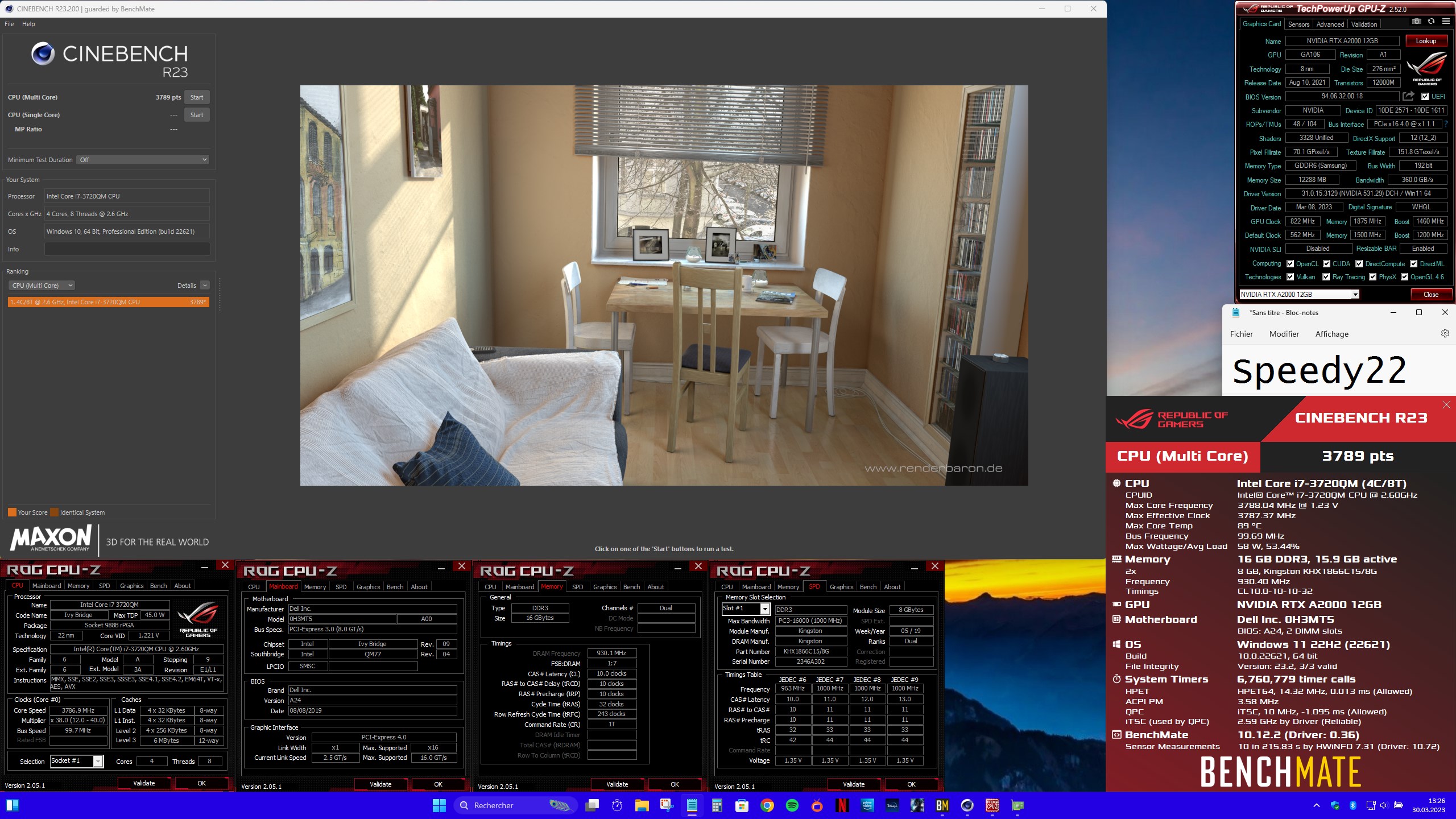1456x819 pixels.
Task: Click the BenchMate BM taskbar icon
Action: (942, 805)
